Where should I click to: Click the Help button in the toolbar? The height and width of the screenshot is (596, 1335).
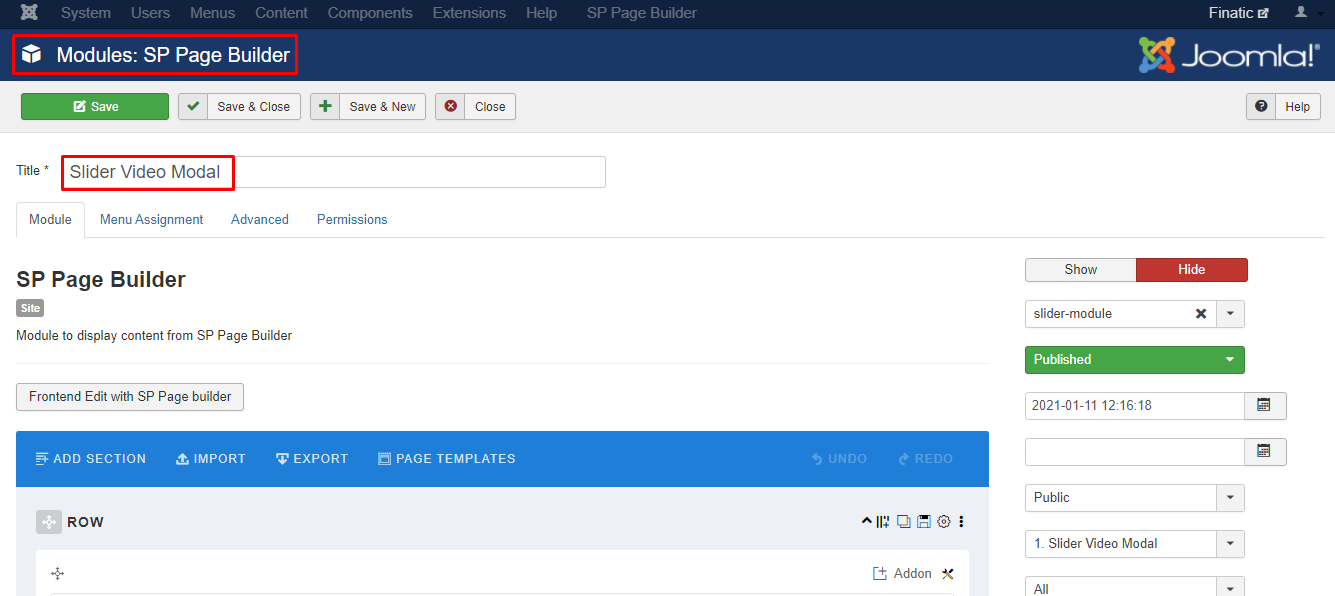(1283, 107)
